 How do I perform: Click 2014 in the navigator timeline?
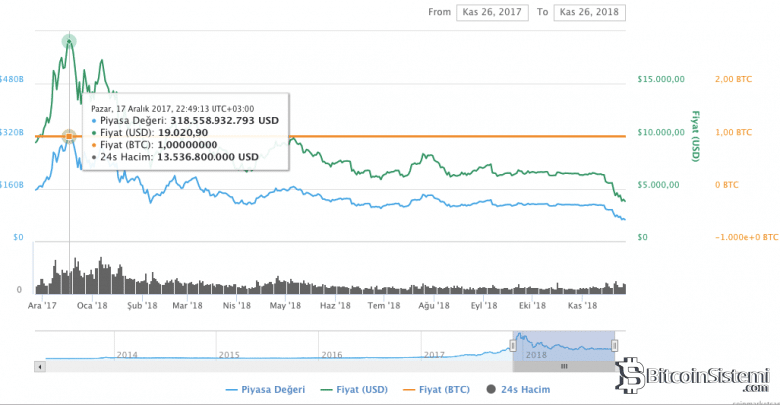(x=127, y=354)
